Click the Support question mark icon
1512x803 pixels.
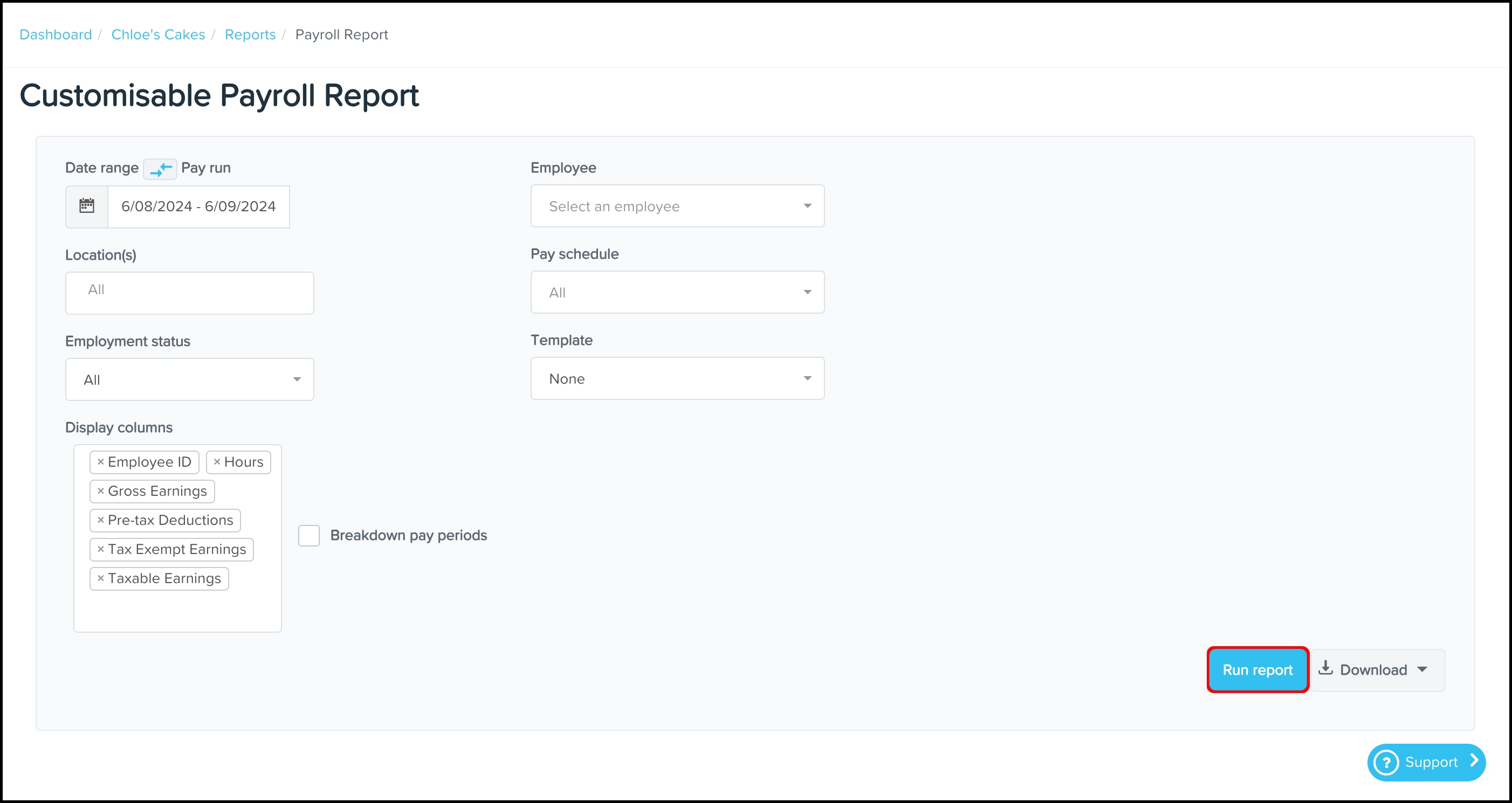(1386, 762)
